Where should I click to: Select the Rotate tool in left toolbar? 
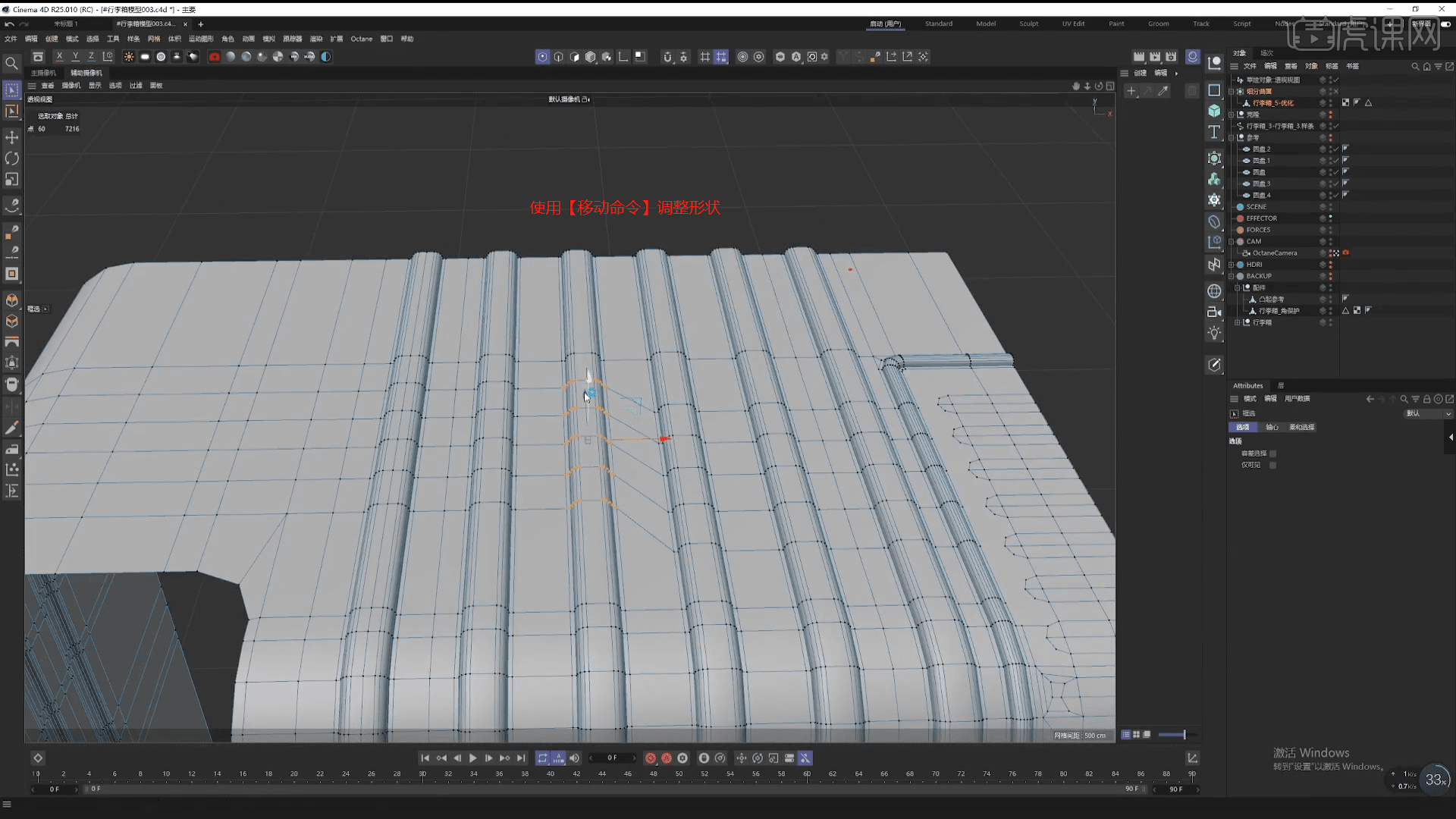(x=12, y=158)
